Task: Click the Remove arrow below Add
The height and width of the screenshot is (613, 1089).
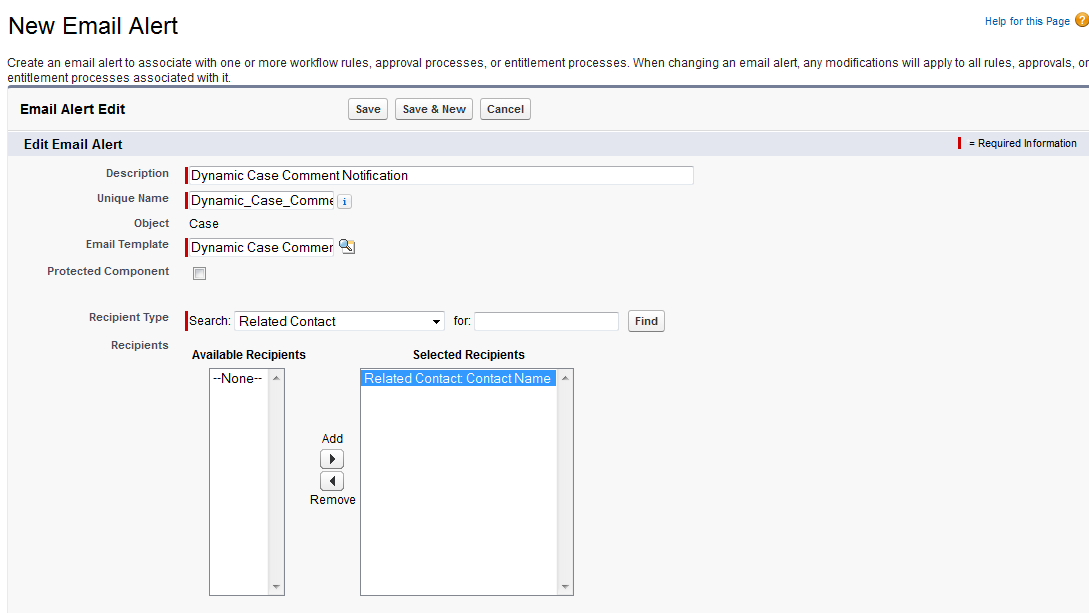Action: pyautogui.click(x=332, y=481)
